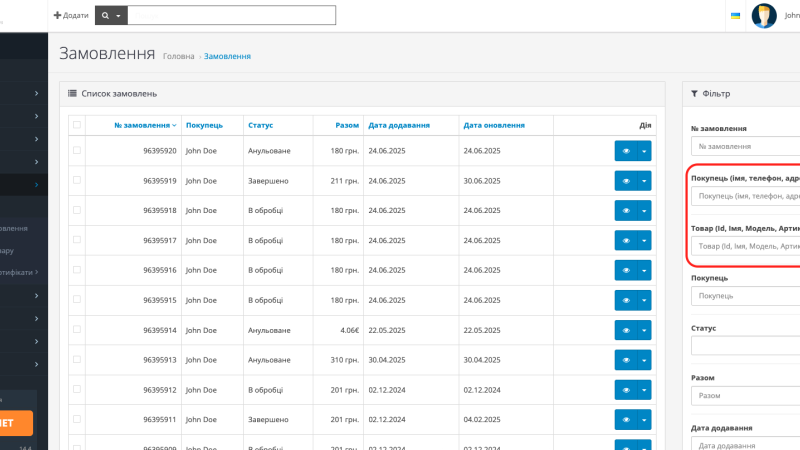Focus Покупець (імя, телефон) filter field
Screen dimensions: 800x450
tap(745, 196)
